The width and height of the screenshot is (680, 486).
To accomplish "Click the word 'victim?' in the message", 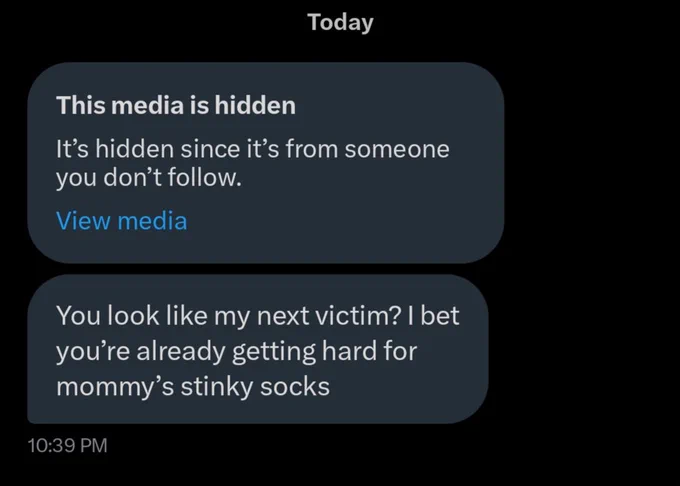I will pos(357,315).
